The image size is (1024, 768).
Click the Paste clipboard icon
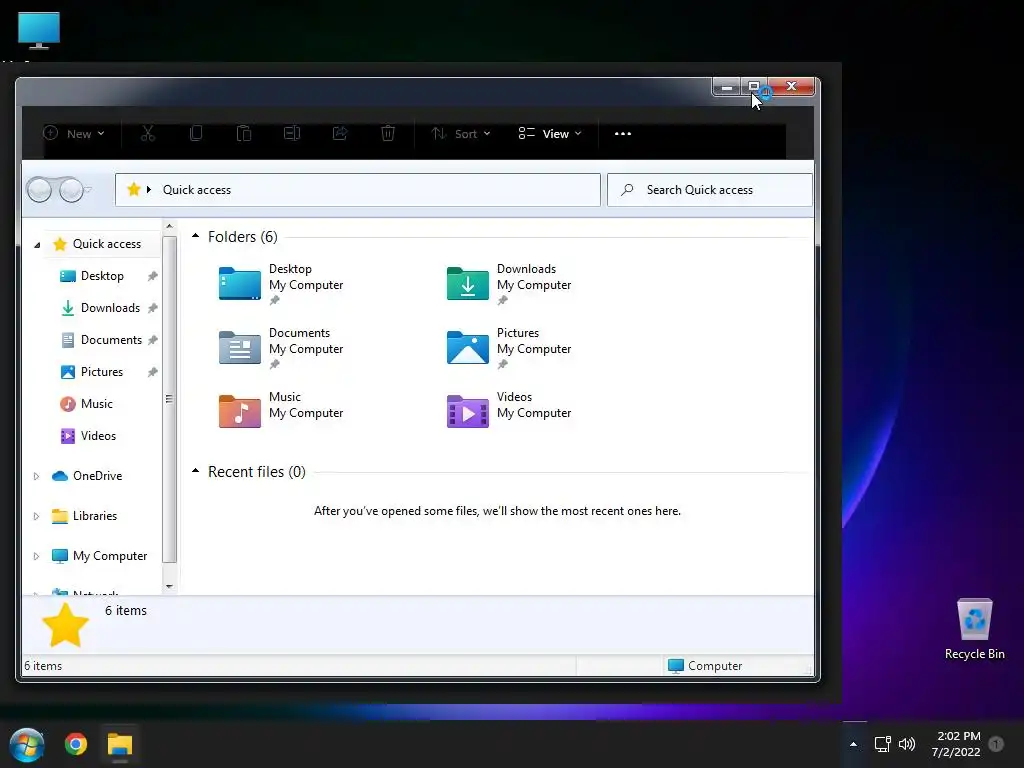pos(244,134)
